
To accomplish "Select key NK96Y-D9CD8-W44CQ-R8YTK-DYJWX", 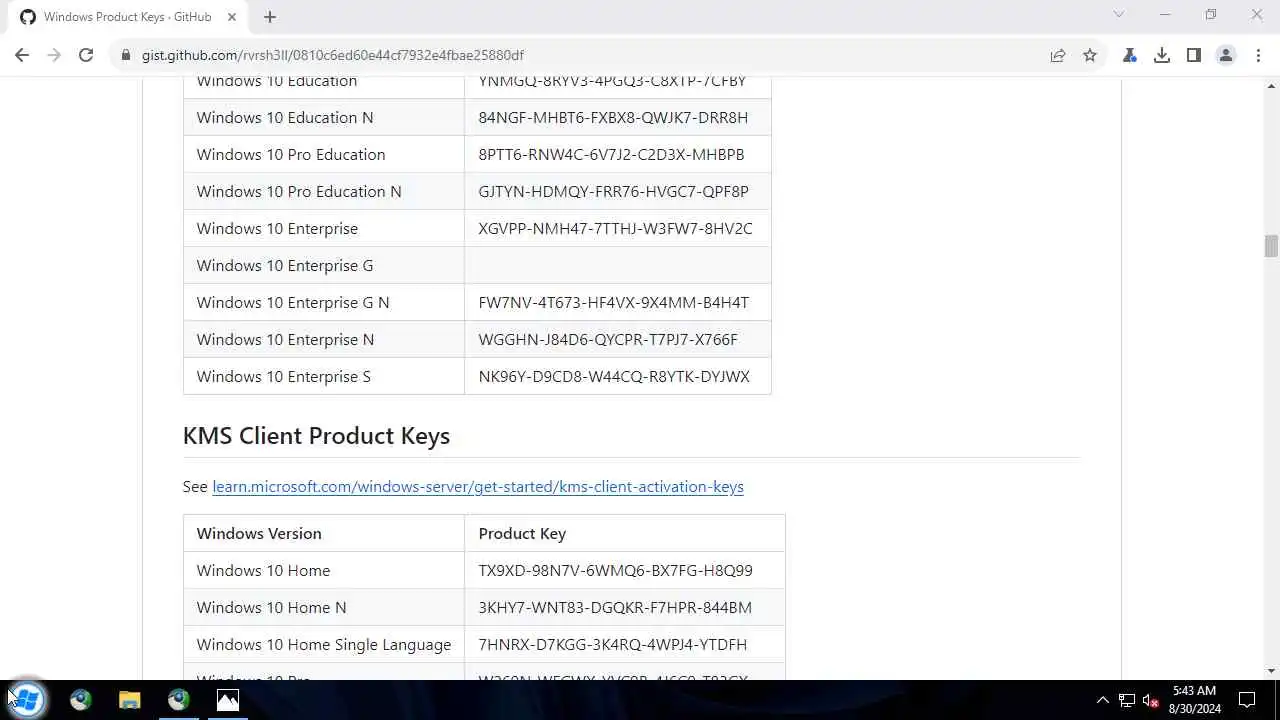I will (614, 376).
